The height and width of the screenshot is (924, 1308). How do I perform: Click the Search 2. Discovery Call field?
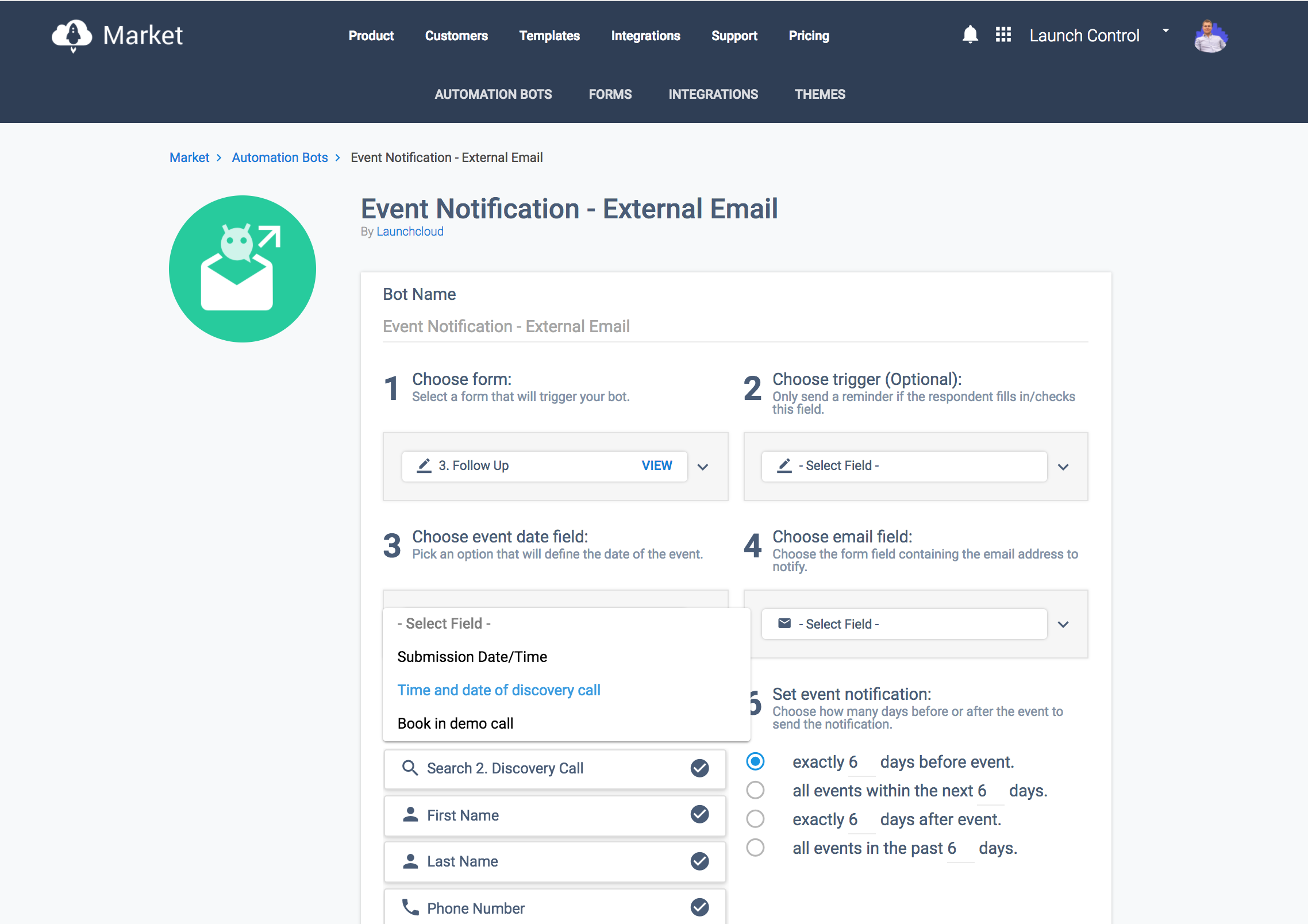(555, 768)
